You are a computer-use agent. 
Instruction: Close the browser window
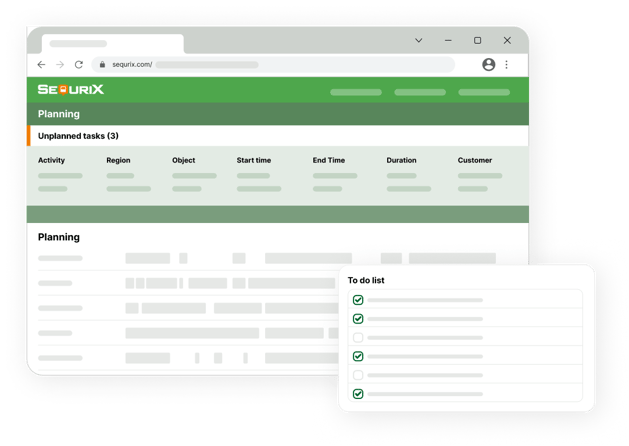507,41
